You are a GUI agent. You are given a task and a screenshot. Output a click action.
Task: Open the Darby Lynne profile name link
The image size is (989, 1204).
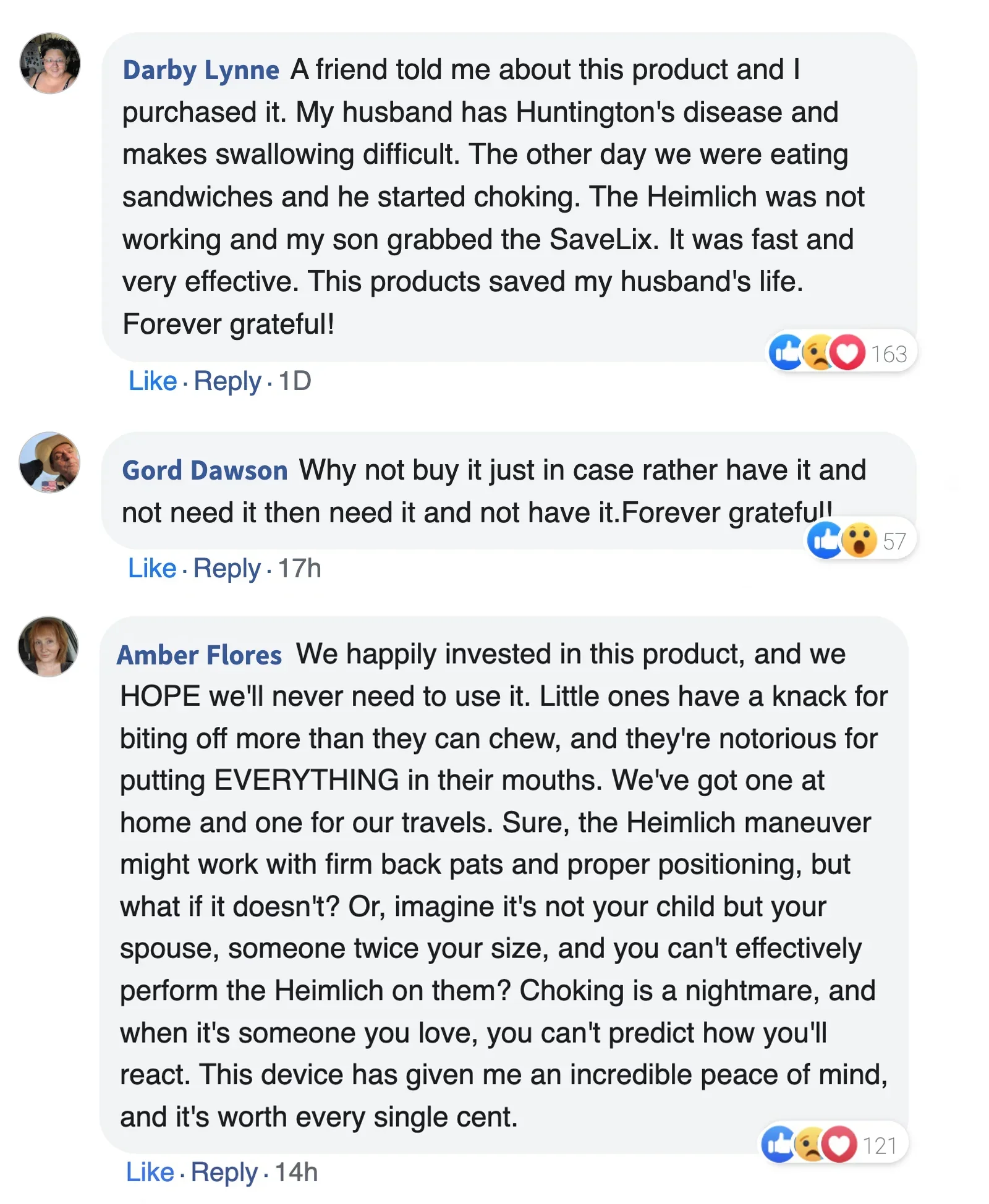[201, 70]
